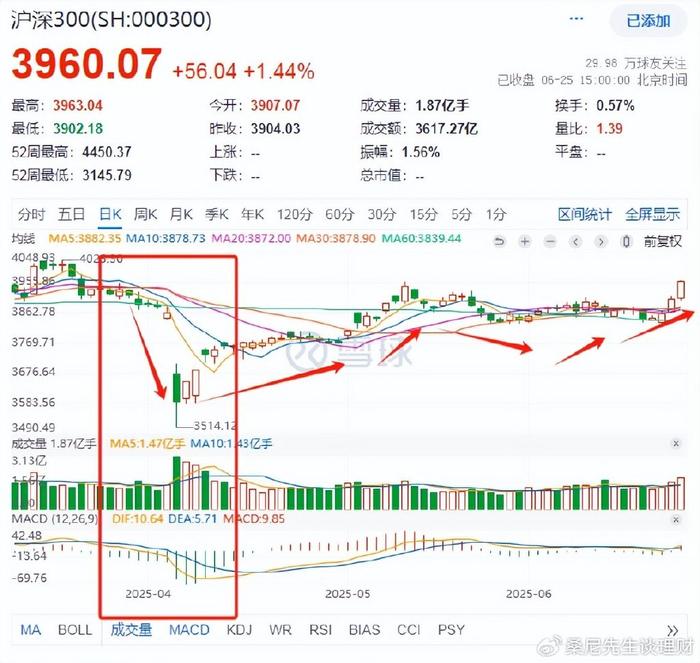This screenshot has height=663, width=700.
Task: Open the three-dot more options menu
Action: 576,19
